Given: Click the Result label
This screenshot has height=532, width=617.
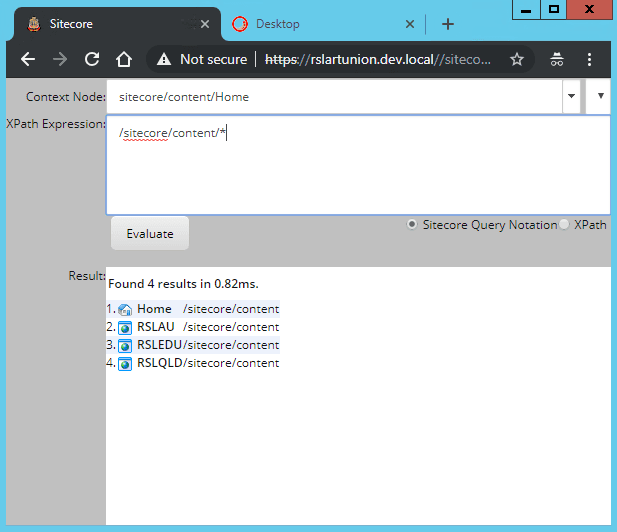Looking at the screenshot, I should 87,275.
